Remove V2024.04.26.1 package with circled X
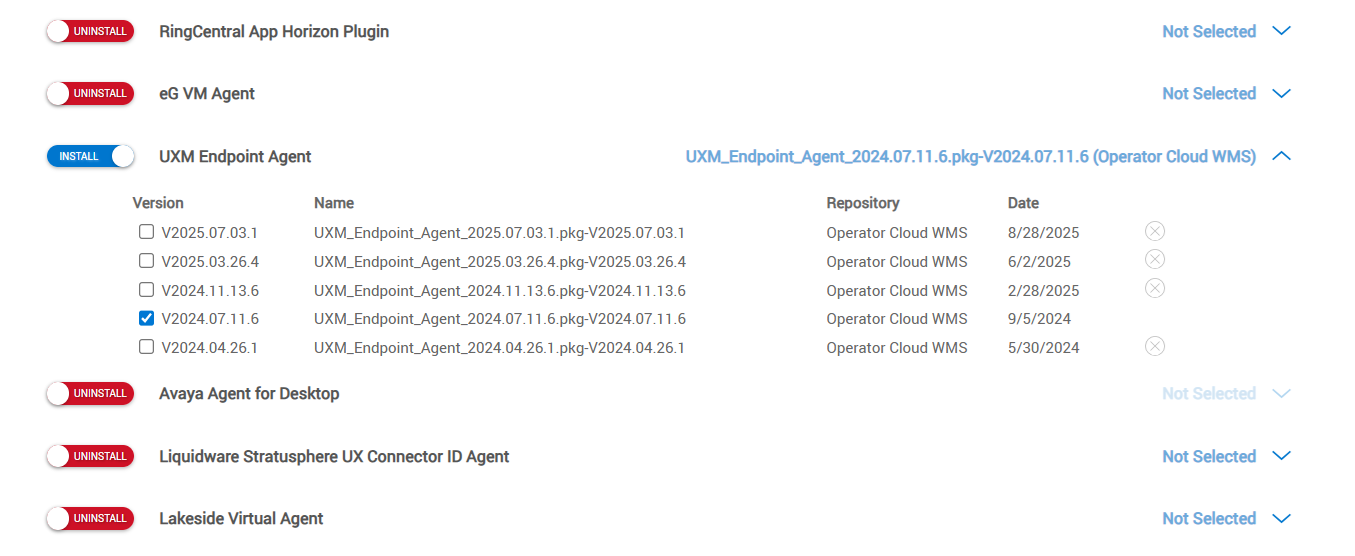 (1154, 347)
